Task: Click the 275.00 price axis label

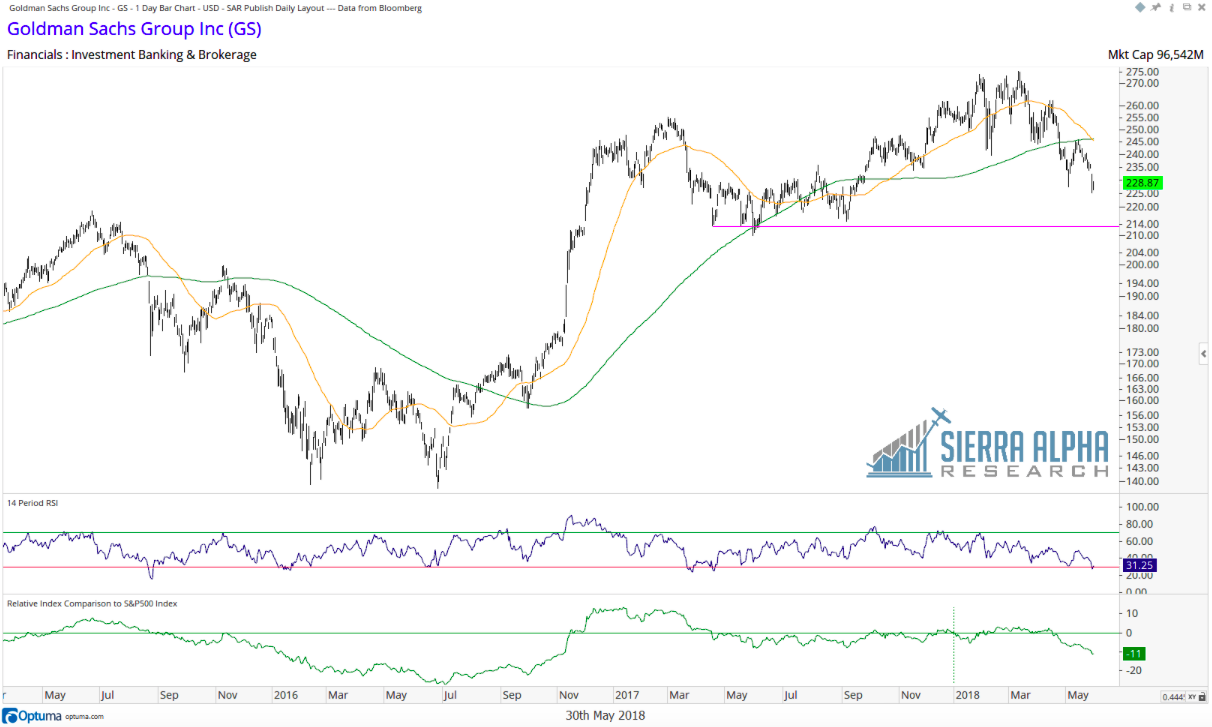Action: (1143, 73)
